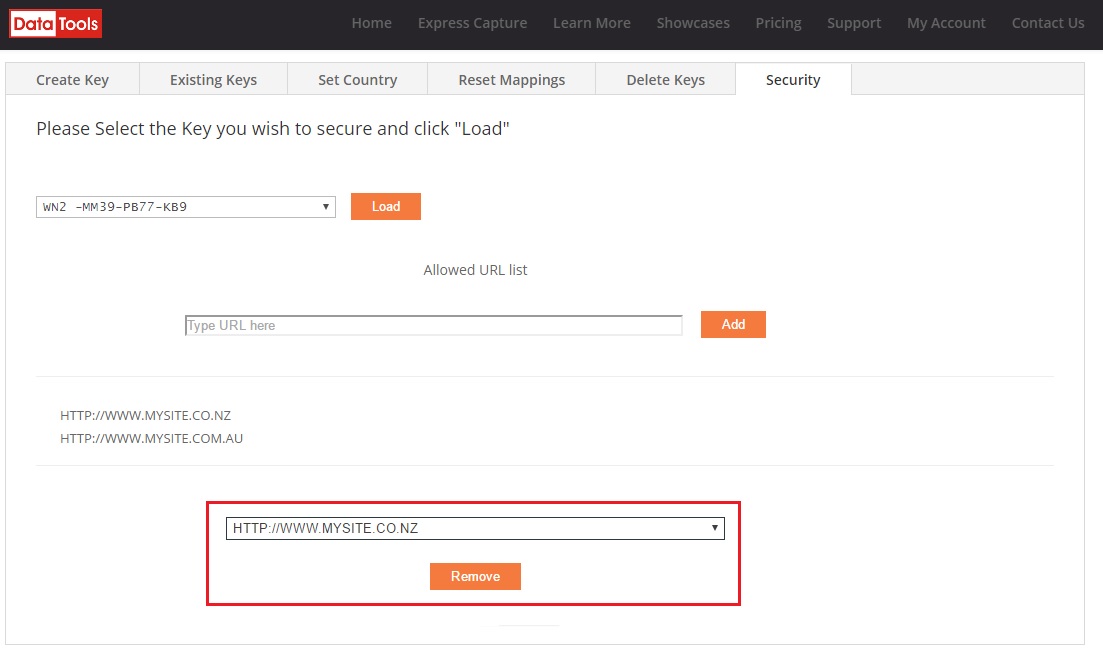Open Learn More in top navigation
1103x663 pixels.
click(x=592, y=23)
